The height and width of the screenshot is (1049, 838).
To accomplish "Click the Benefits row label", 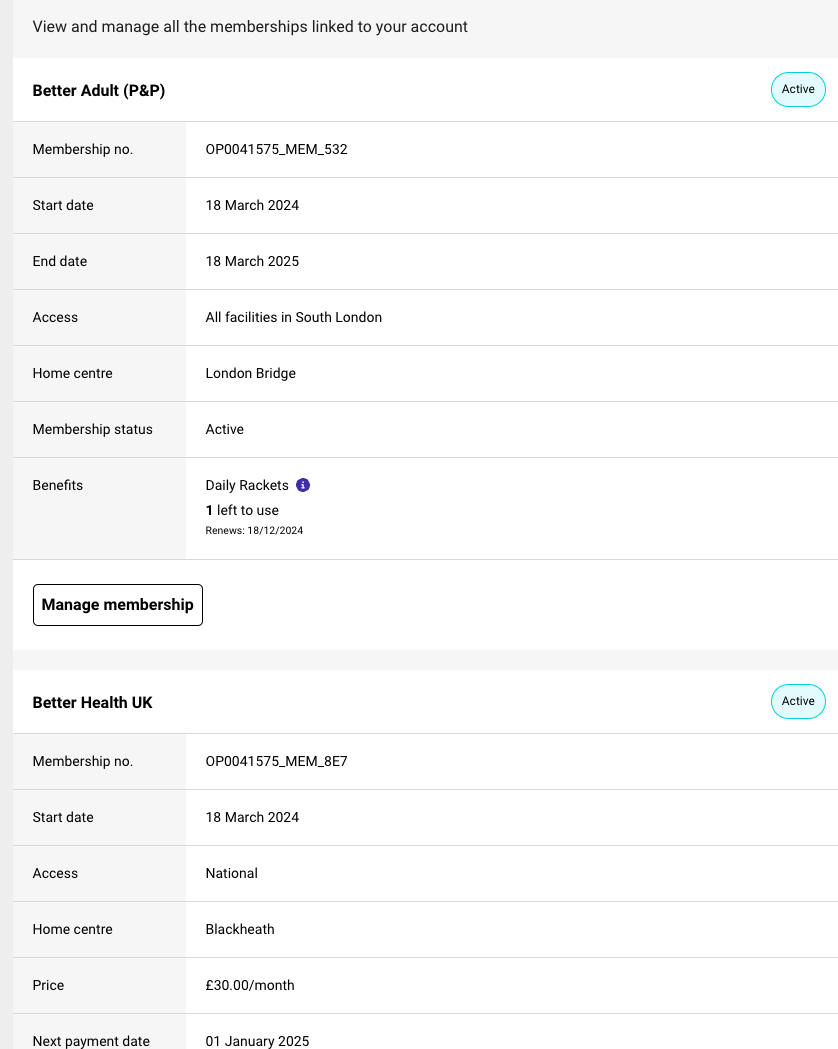I will pyautogui.click(x=58, y=485).
